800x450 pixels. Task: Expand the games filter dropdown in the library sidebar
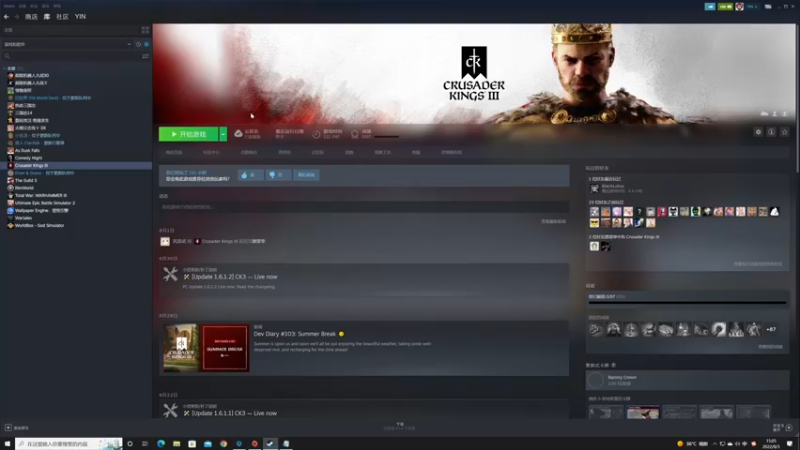pyautogui.click(x=129, y=44)
